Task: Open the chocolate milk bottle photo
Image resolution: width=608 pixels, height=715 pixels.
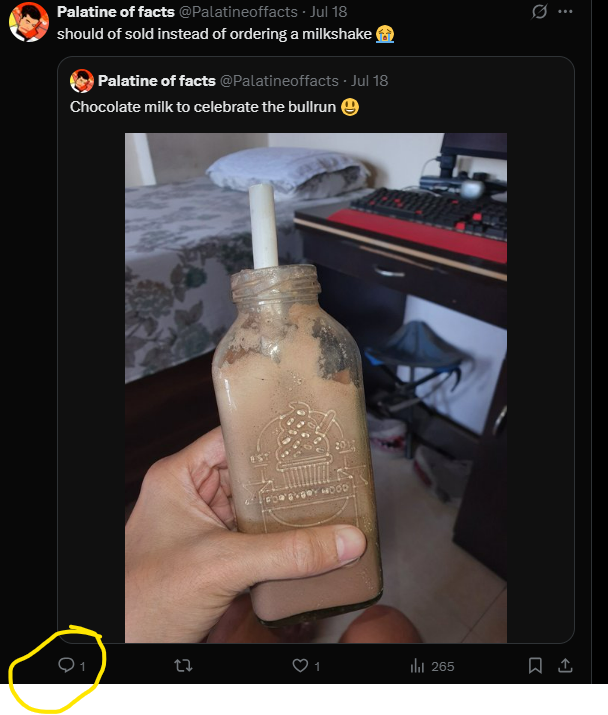Action: click(316, 388)
